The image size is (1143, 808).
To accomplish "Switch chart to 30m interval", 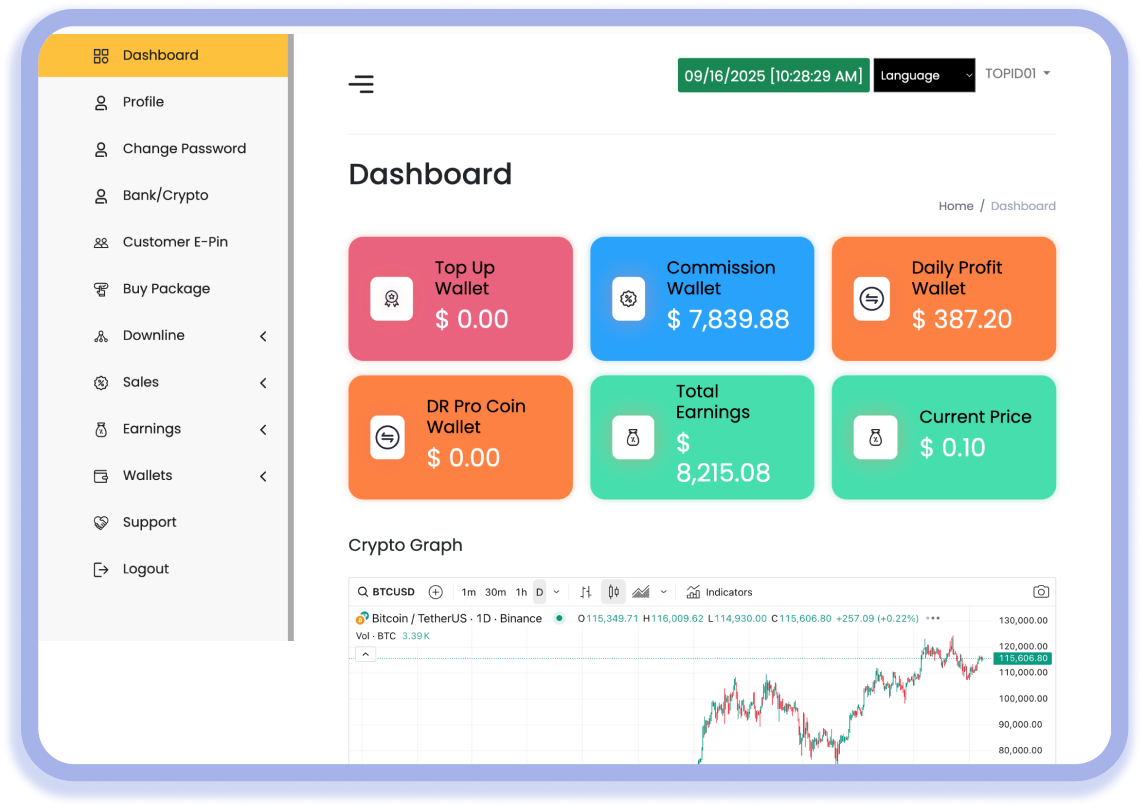I will [x=495, y=592].
